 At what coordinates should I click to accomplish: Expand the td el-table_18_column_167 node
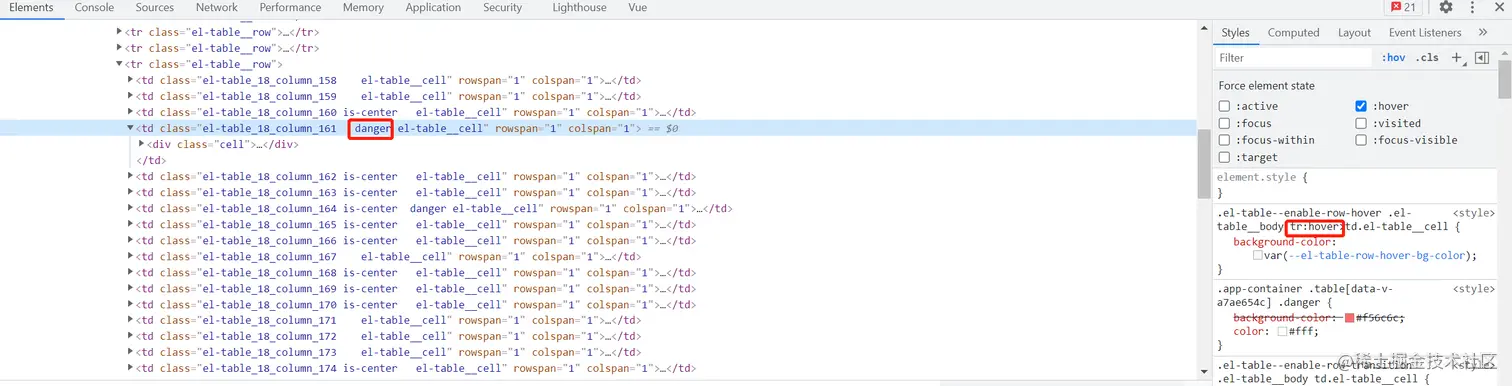(130, 256)
